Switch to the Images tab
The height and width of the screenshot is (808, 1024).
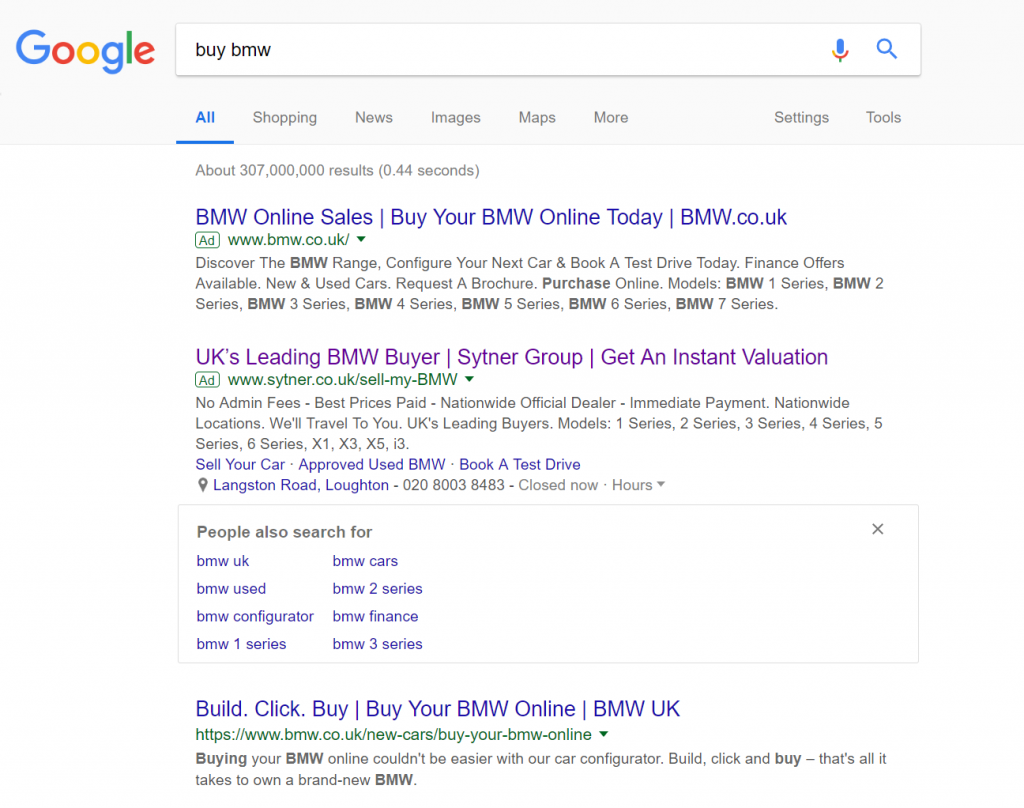pos(455,118)
